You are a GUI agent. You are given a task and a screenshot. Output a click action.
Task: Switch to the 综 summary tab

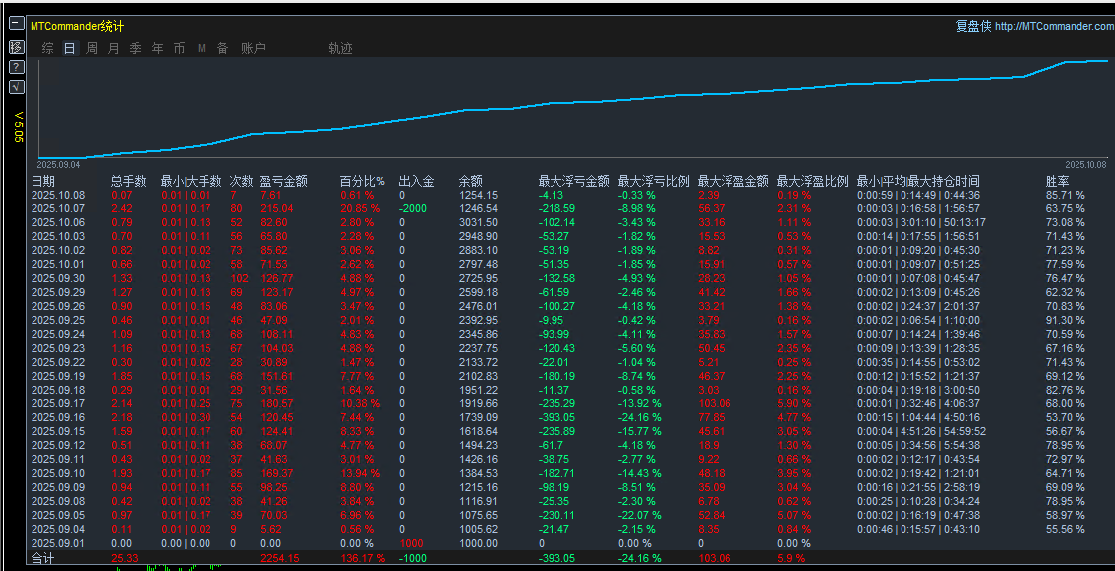[47, 48]
